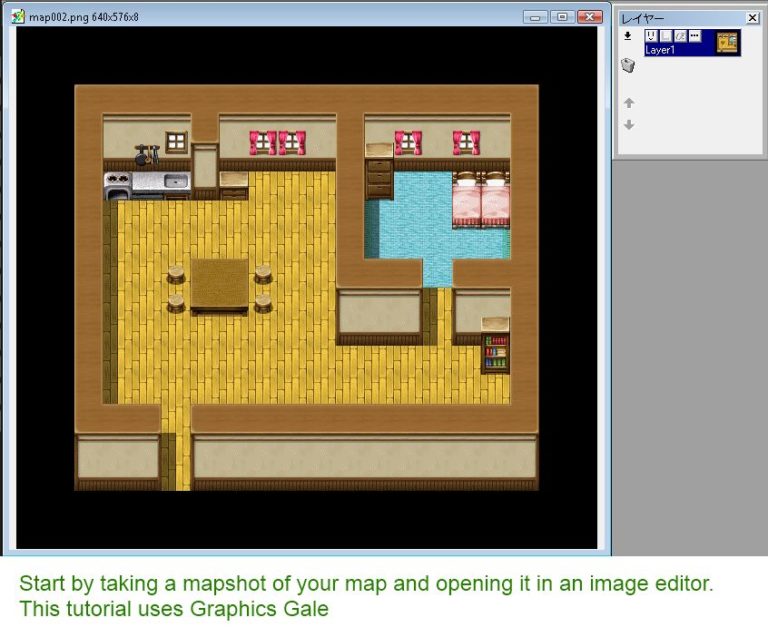Click the bookshelf in the map image
768x637 pixels.
click(x=495, y=353)
